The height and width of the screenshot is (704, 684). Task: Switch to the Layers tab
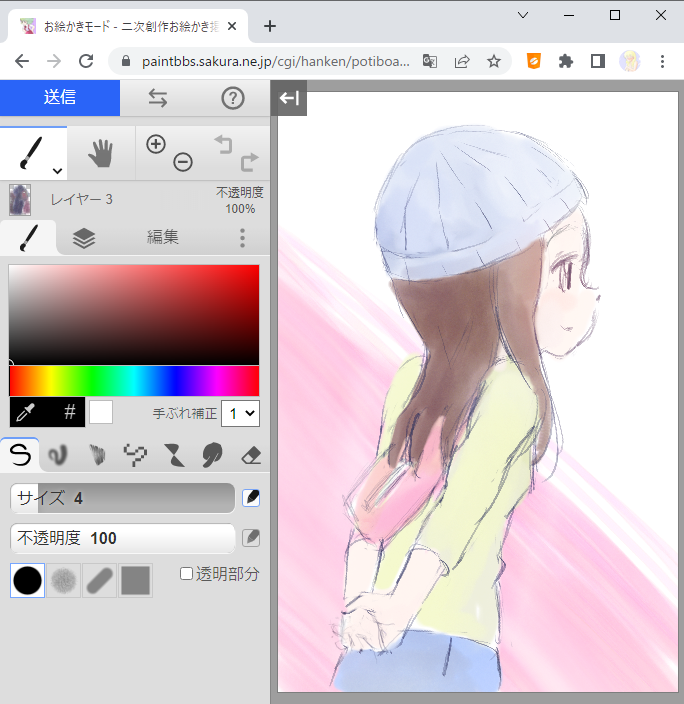click(x=84, y=238)
